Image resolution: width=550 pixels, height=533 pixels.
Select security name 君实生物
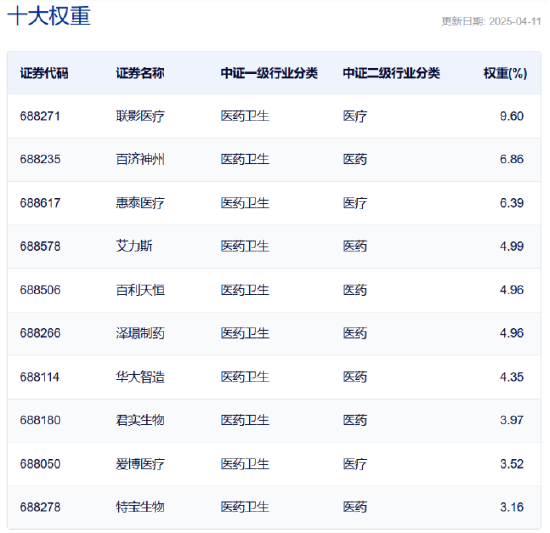140,420
